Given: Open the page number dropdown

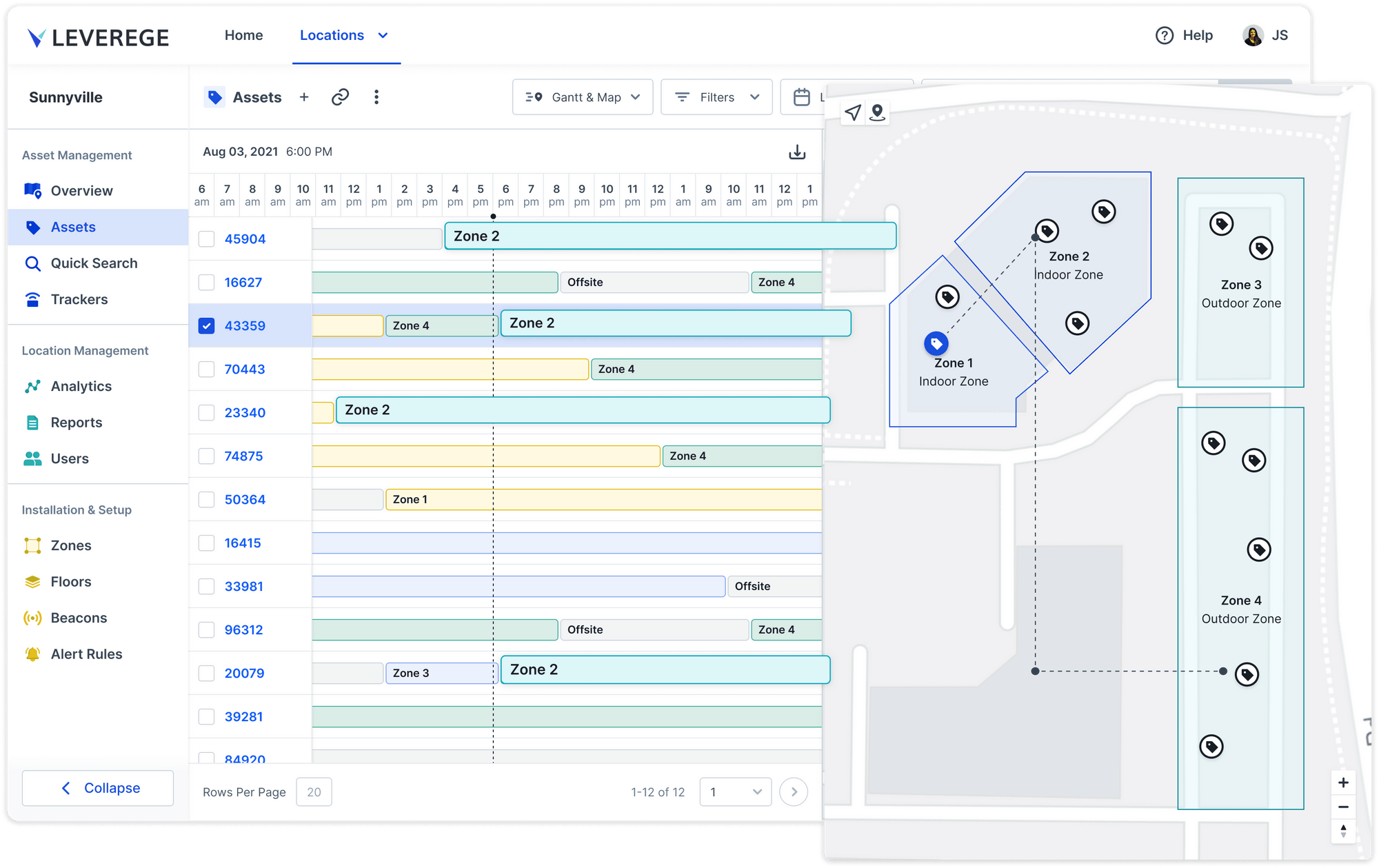Looking at the screenshot, I should click(x=735, y=792).
